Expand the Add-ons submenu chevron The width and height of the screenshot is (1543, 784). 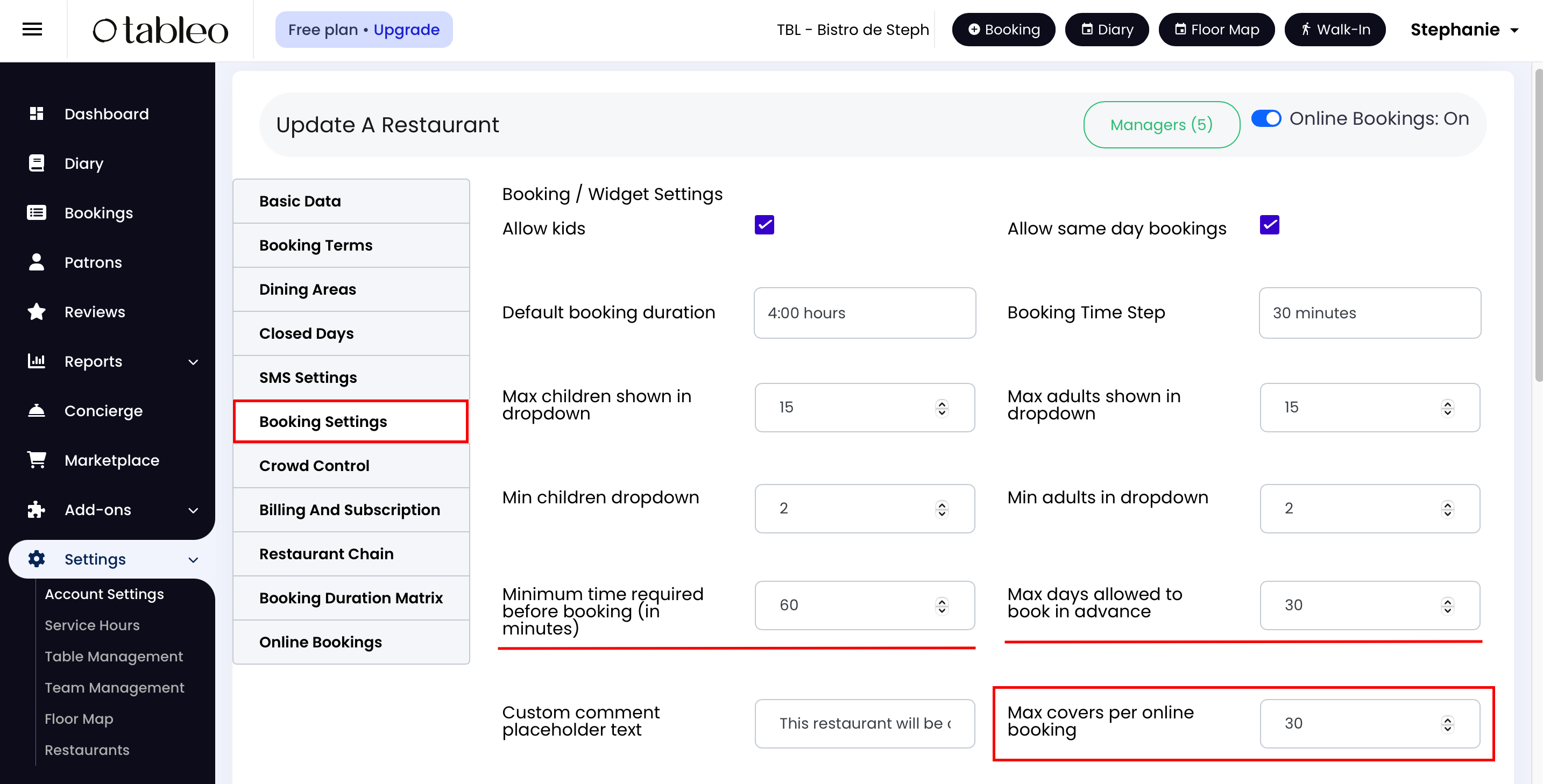click(x=193, y=510)
